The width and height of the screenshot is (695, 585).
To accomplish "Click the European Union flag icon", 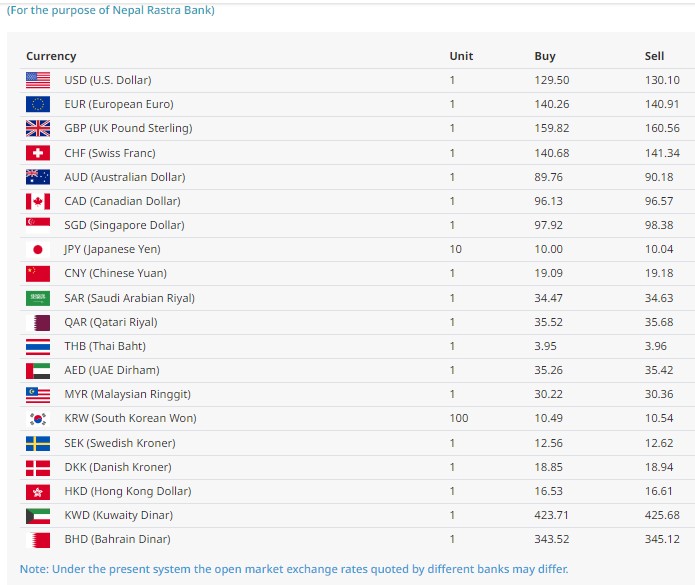I will pyautogui.click(x=38, y=104).
